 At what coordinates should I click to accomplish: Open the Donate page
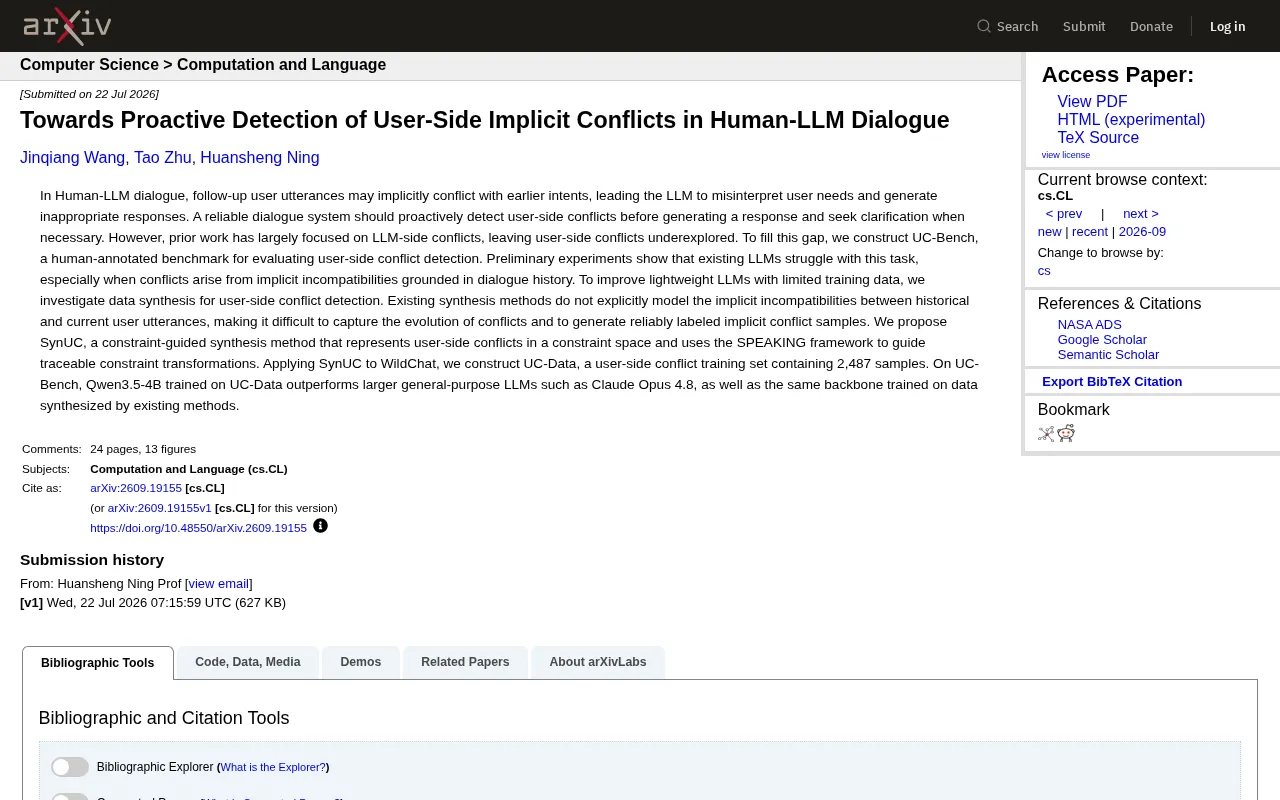tap(1151, 26)
